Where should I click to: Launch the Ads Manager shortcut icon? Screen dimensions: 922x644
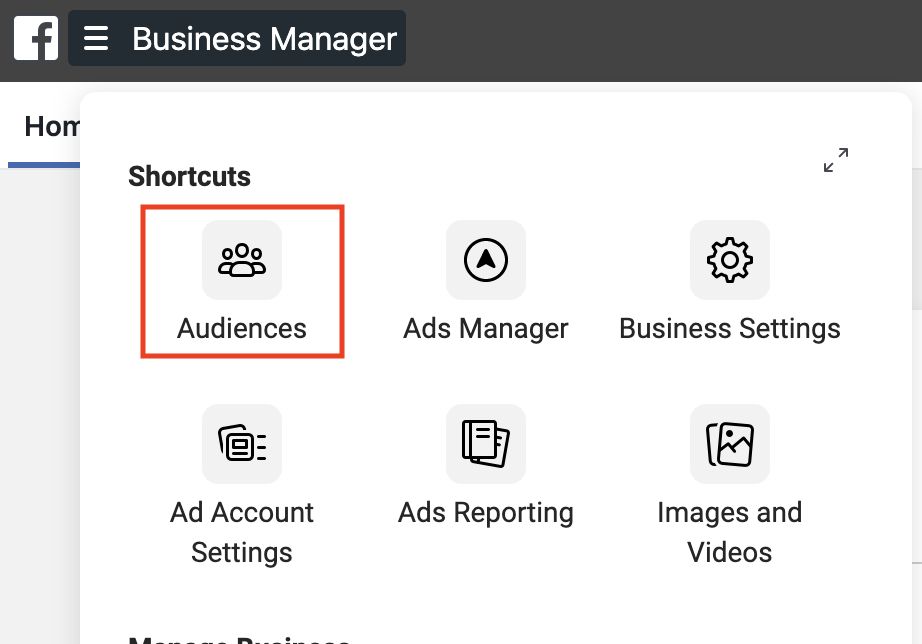(486, 260)
